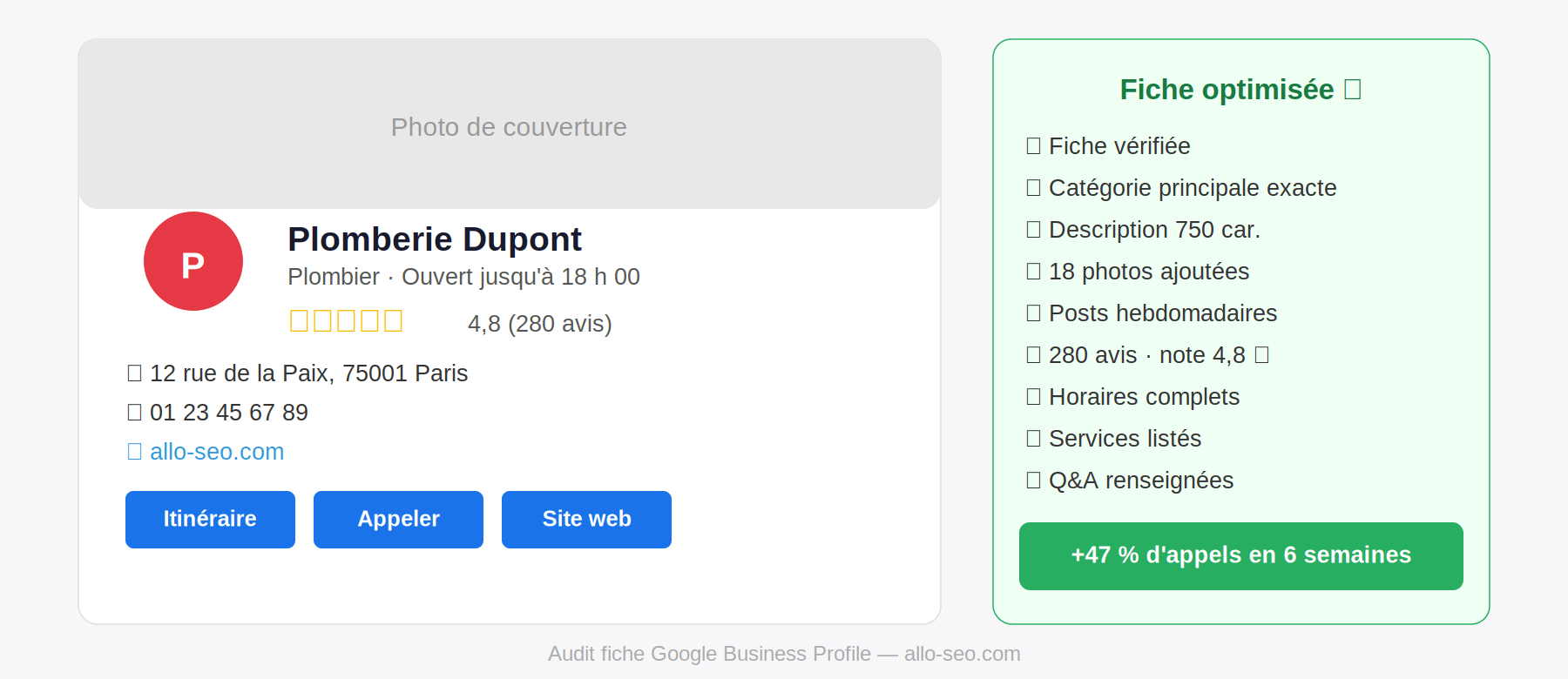Click the Audit fiche Google Business Profile footer
1568x679 pixels.
click(x=784, y=654)
